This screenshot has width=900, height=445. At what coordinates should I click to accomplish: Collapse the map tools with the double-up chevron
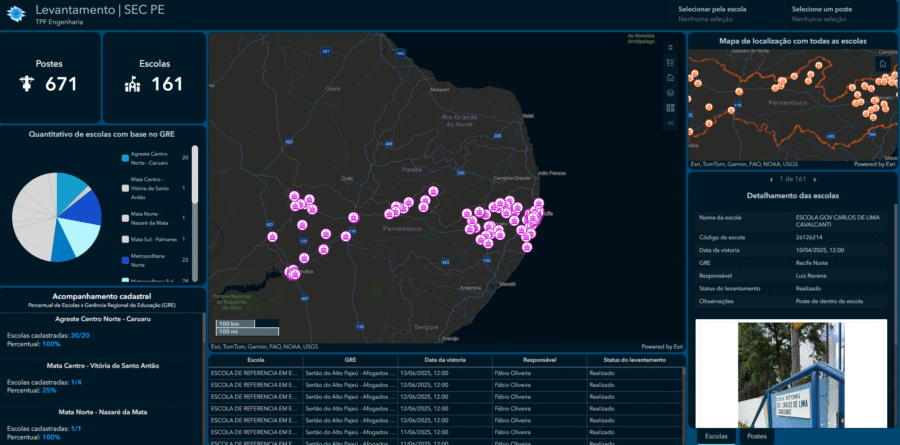pos(670,46)
